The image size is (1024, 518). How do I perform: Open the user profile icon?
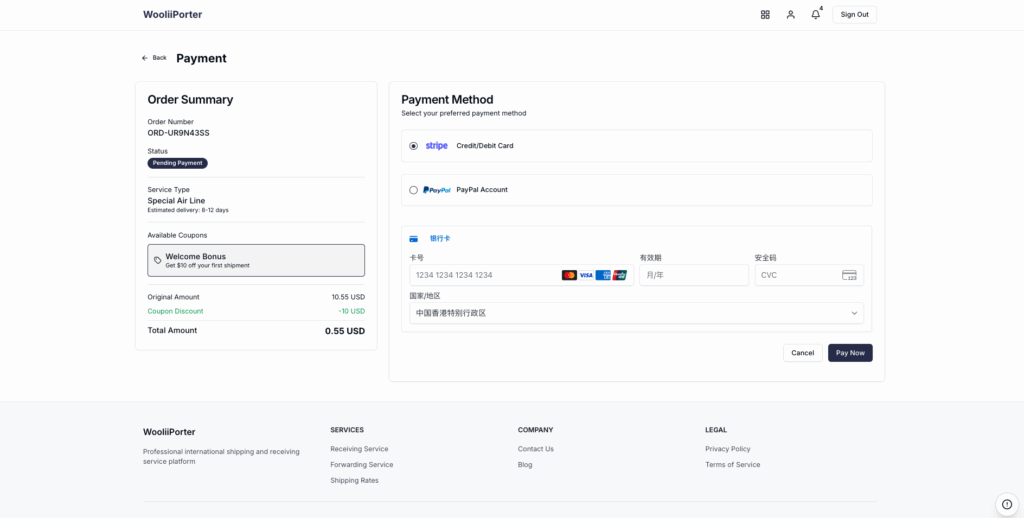[x=790, y=15]
